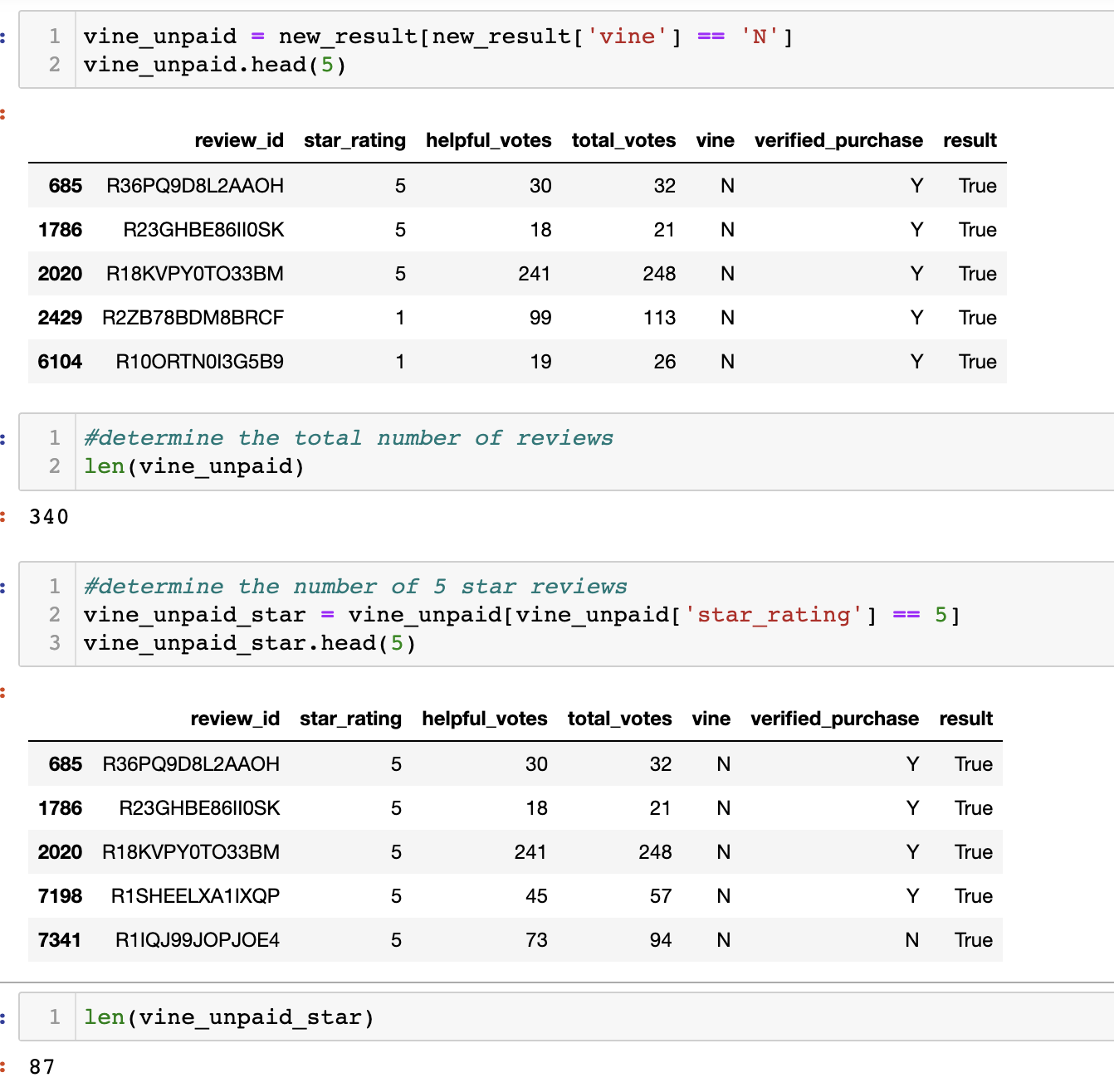Select the verified_purchase column header
1114x1092 pixels.
pyautogui.click(x=838, y=140)
